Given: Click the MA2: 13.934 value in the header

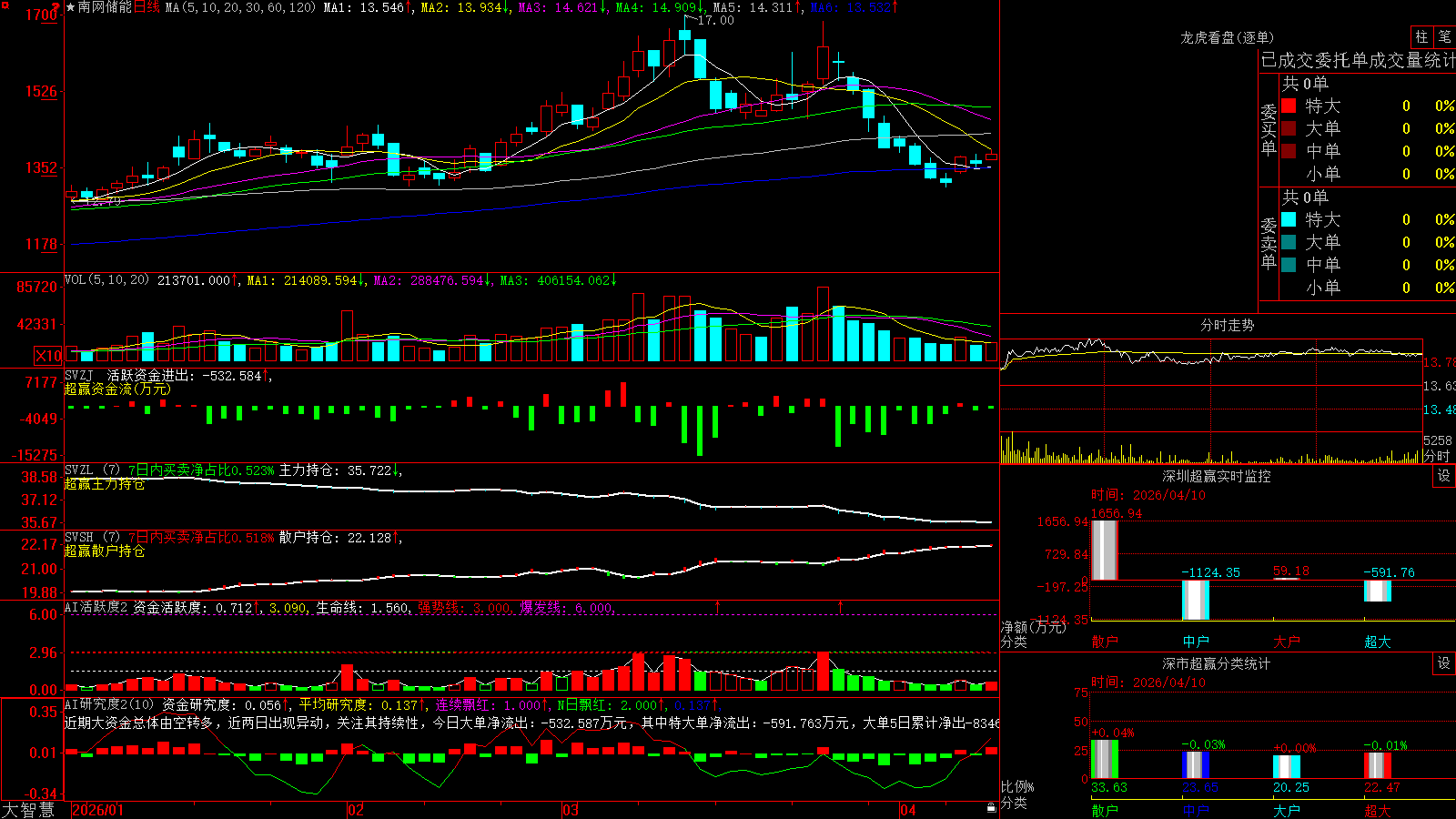Looking at the screenshot, I should pyautogui.click(x=461, y=7).
